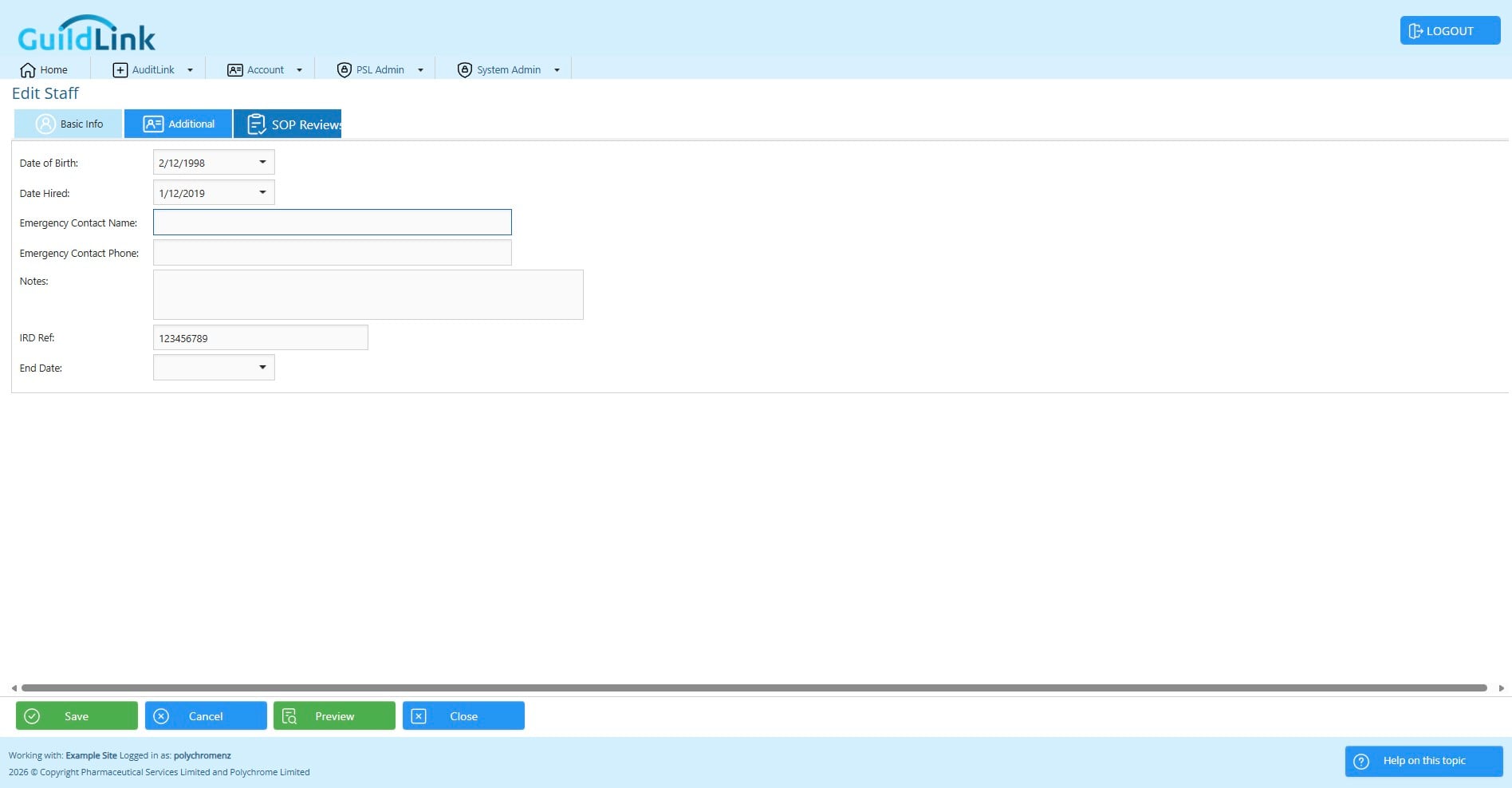Click the Logout door icon
1512x788 pixels.
tap(1416, 31)
